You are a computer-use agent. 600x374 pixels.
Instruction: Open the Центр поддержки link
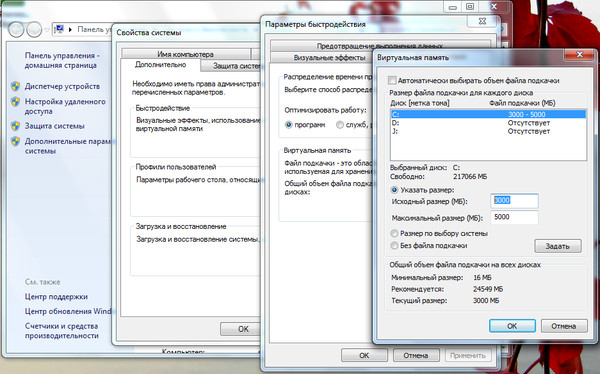tap(56, 297)
